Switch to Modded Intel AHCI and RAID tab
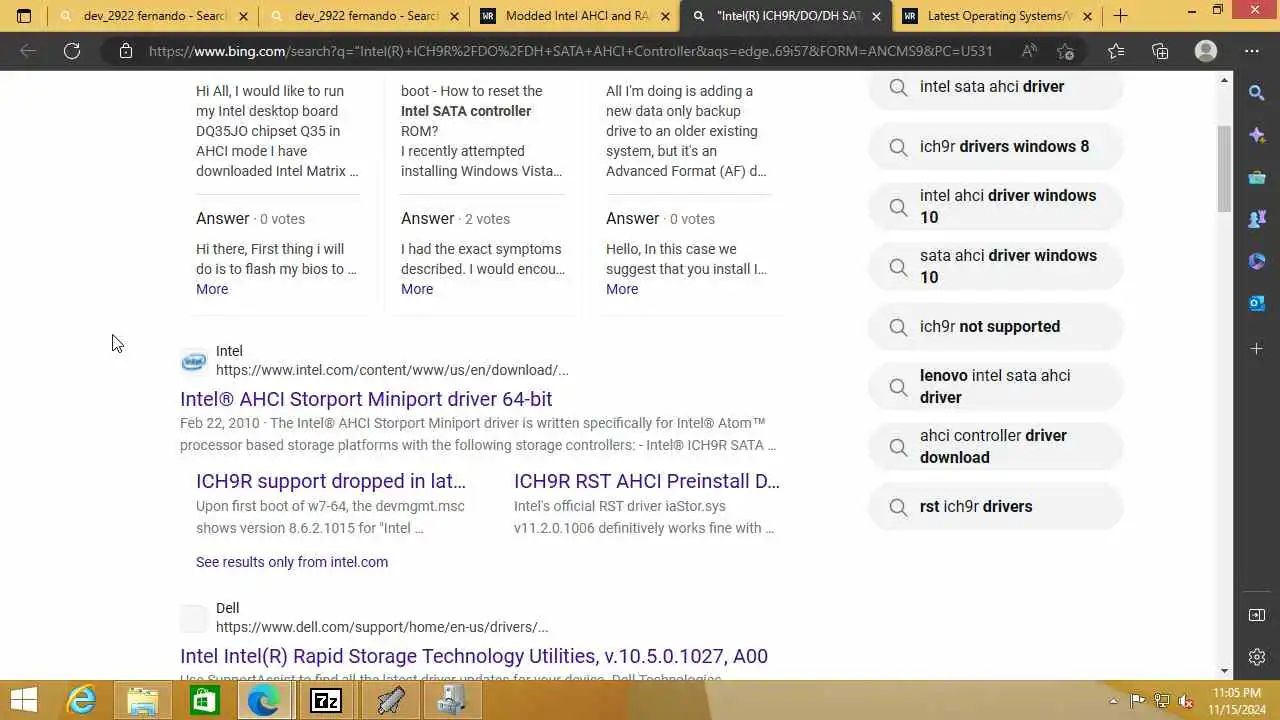 click(x=577, y=16)
